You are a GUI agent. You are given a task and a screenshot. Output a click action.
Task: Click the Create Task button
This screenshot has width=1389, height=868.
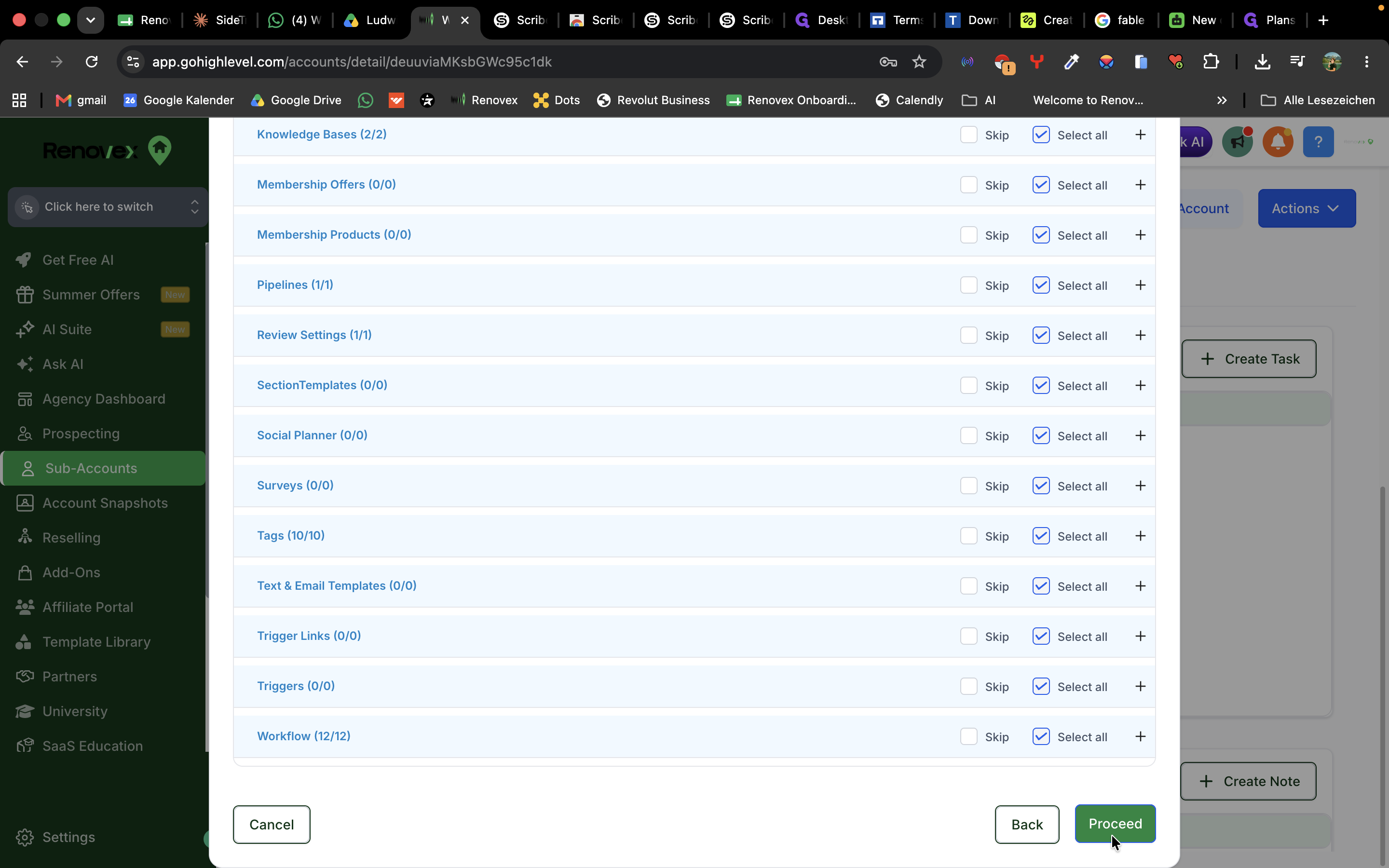(1249, 359)
